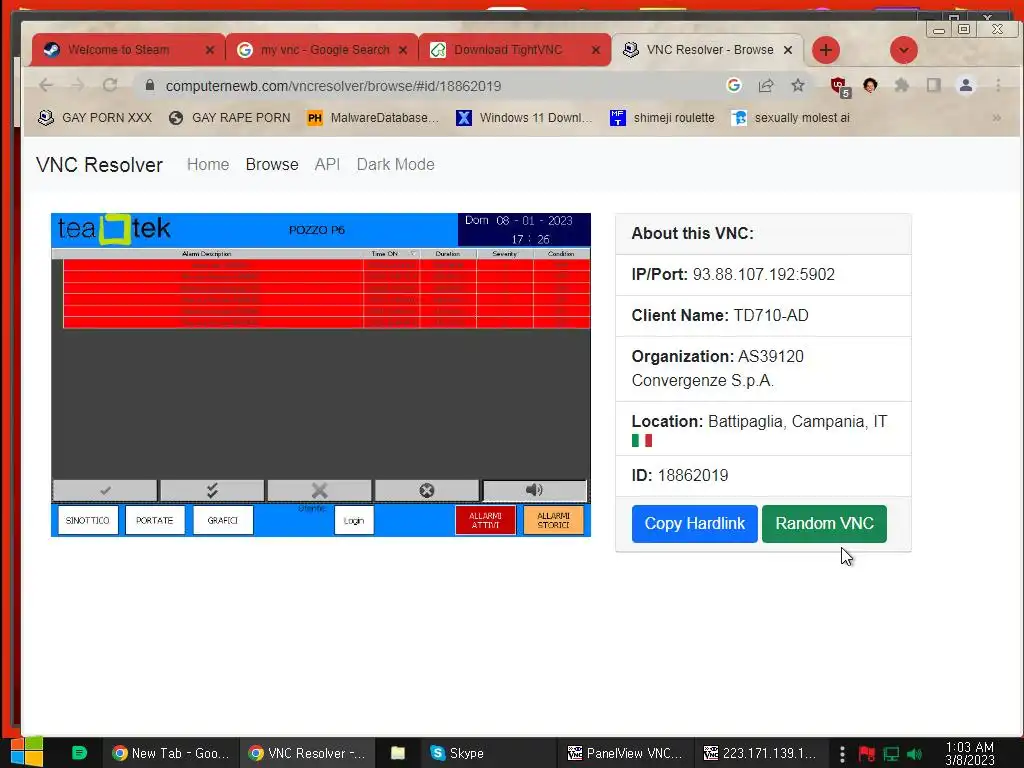1024x768 pixels.
Task: Click the orange ALLARMI STORICI button
Action: click(553, 520)
